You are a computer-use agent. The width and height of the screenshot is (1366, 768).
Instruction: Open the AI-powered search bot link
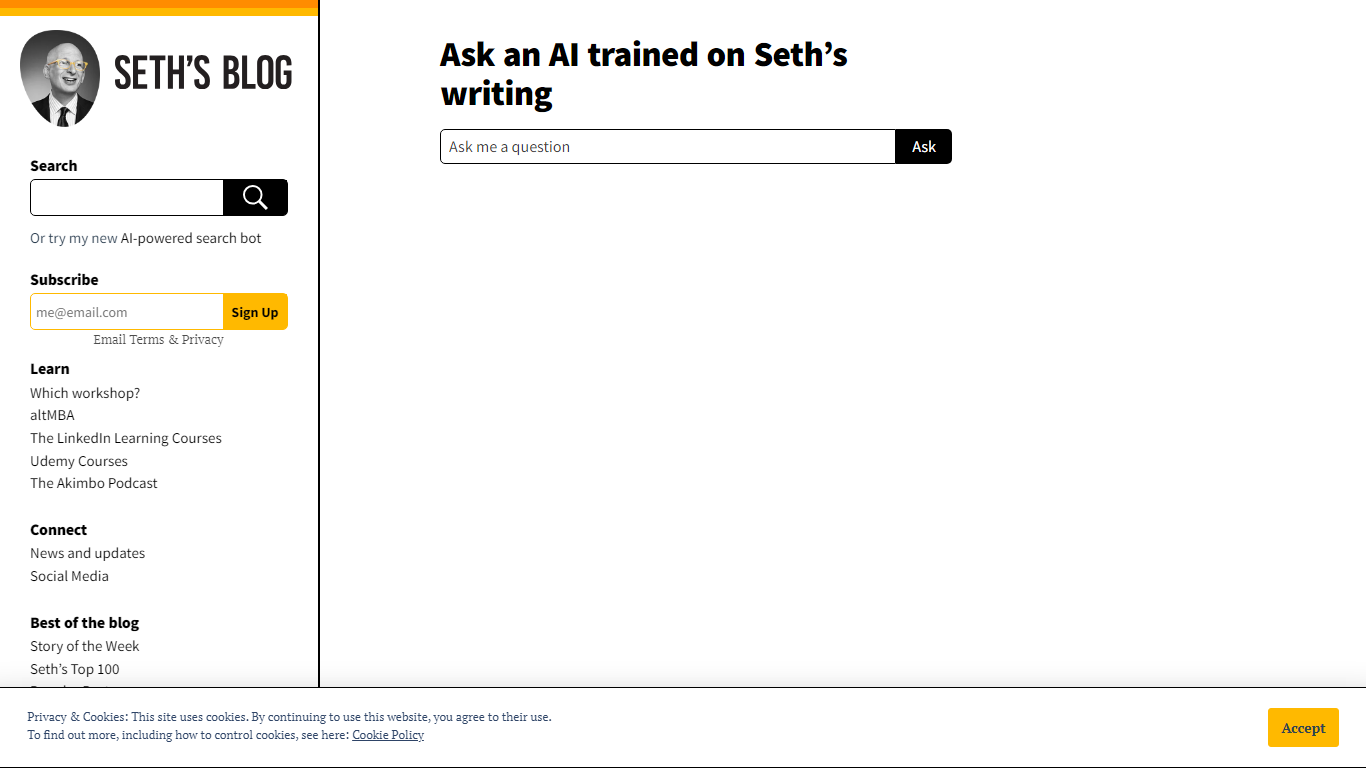191,238
